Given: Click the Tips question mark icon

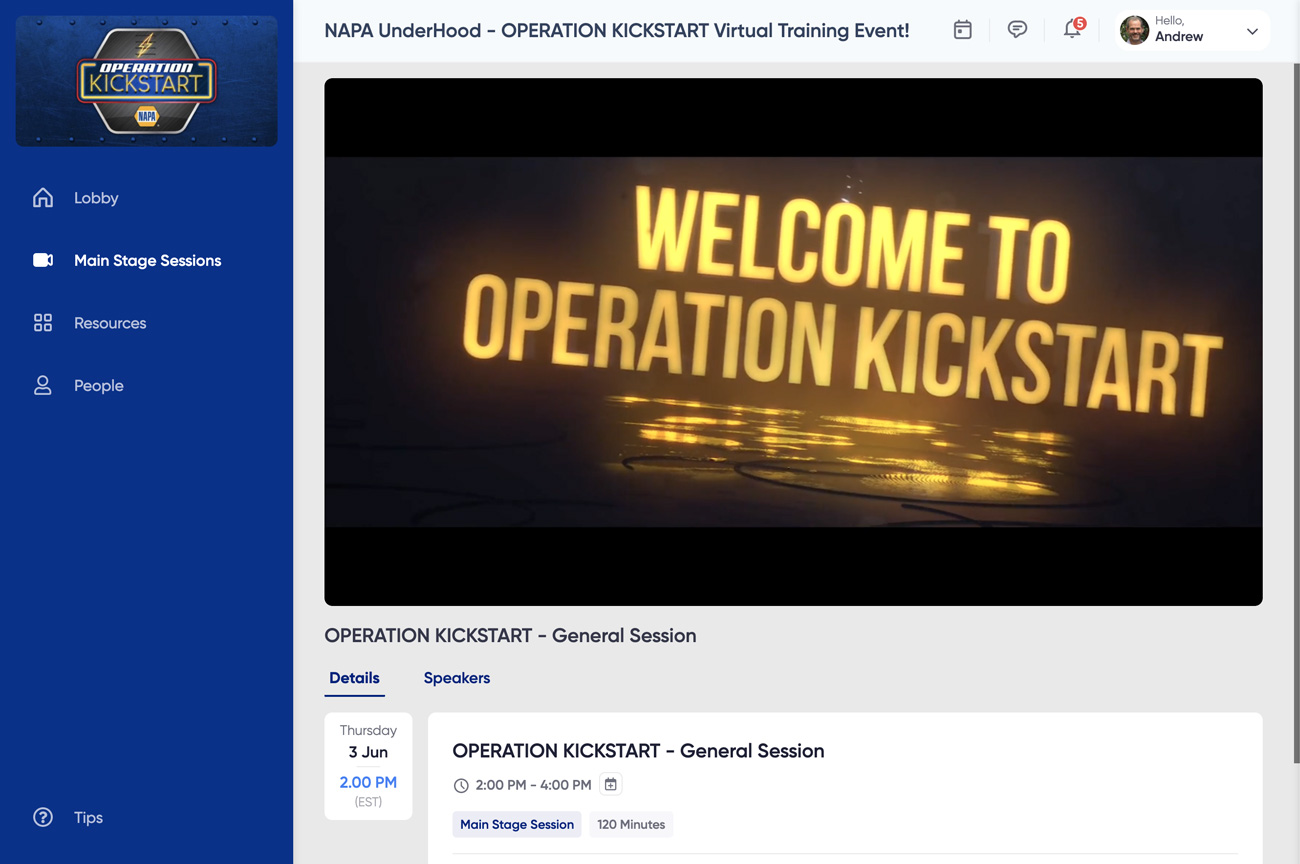Looking at the screenshot, I should pos(43,817).
